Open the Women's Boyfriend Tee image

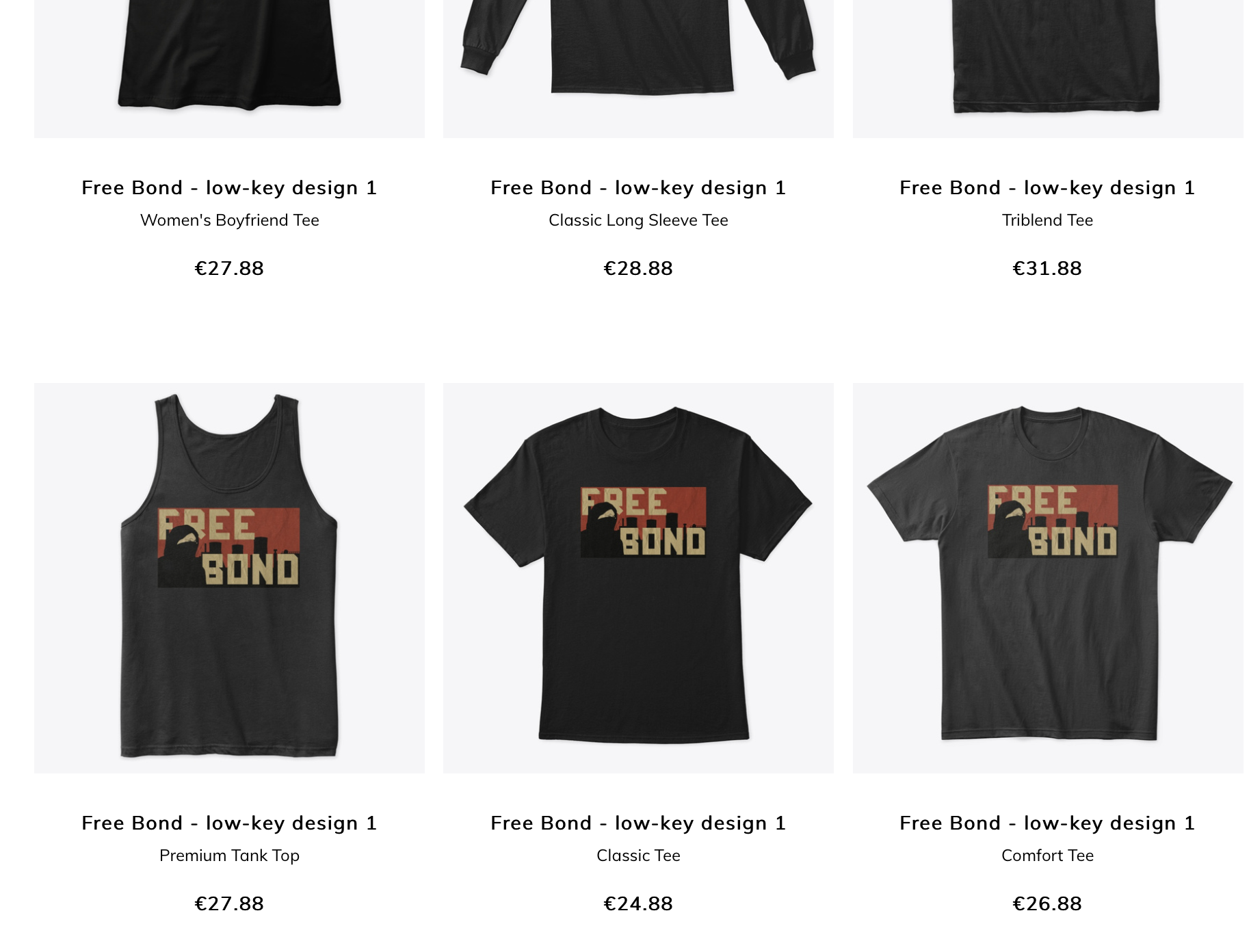click(229, 68)
